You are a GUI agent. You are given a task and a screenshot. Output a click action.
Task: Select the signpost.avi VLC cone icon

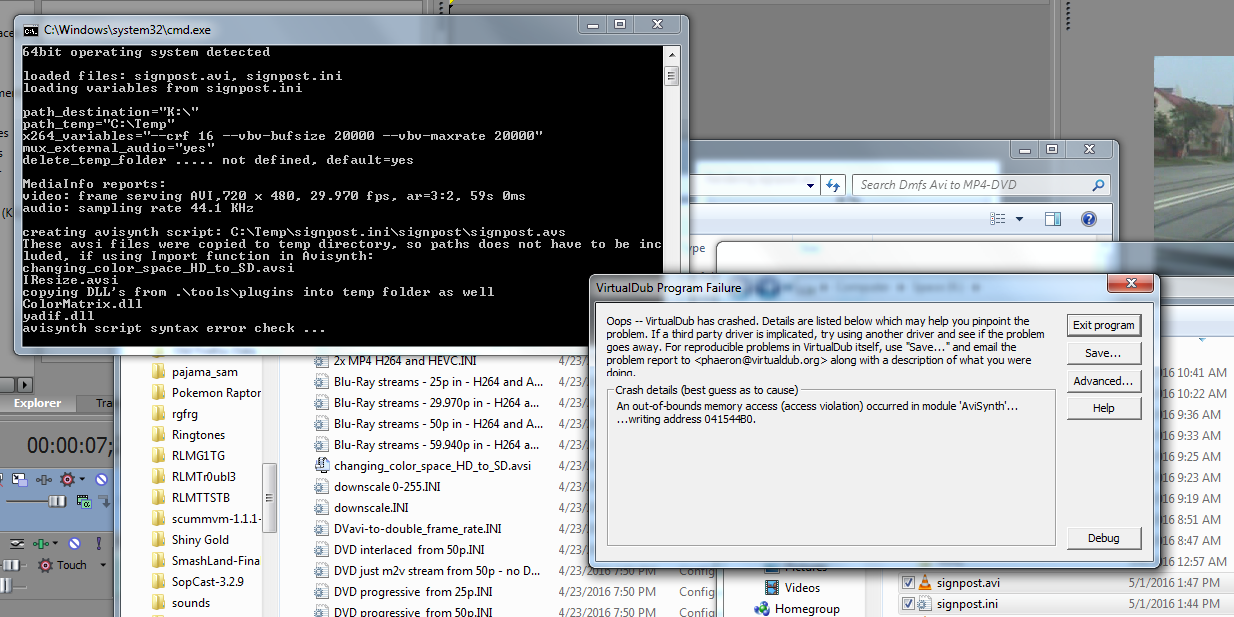925,583
